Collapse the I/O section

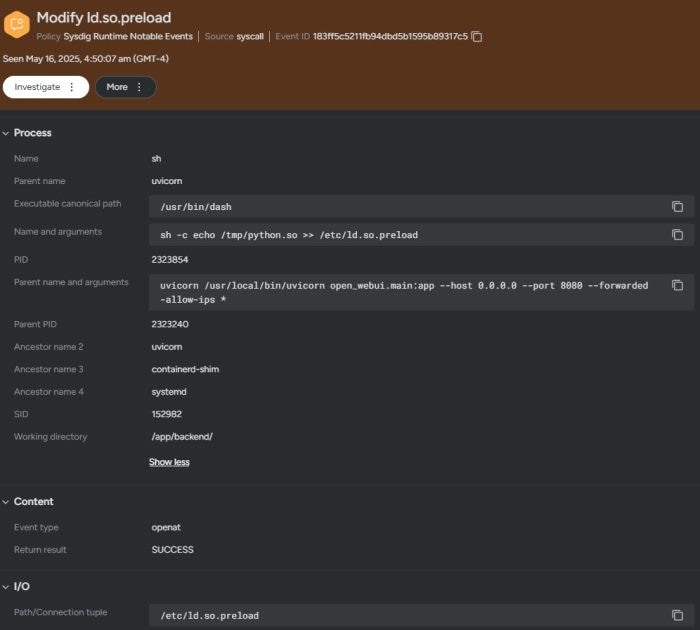6,586
